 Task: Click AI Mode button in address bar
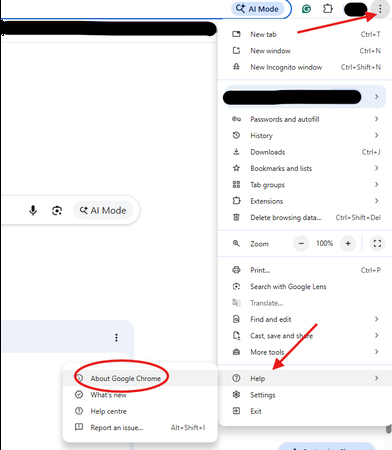[257, 9]
